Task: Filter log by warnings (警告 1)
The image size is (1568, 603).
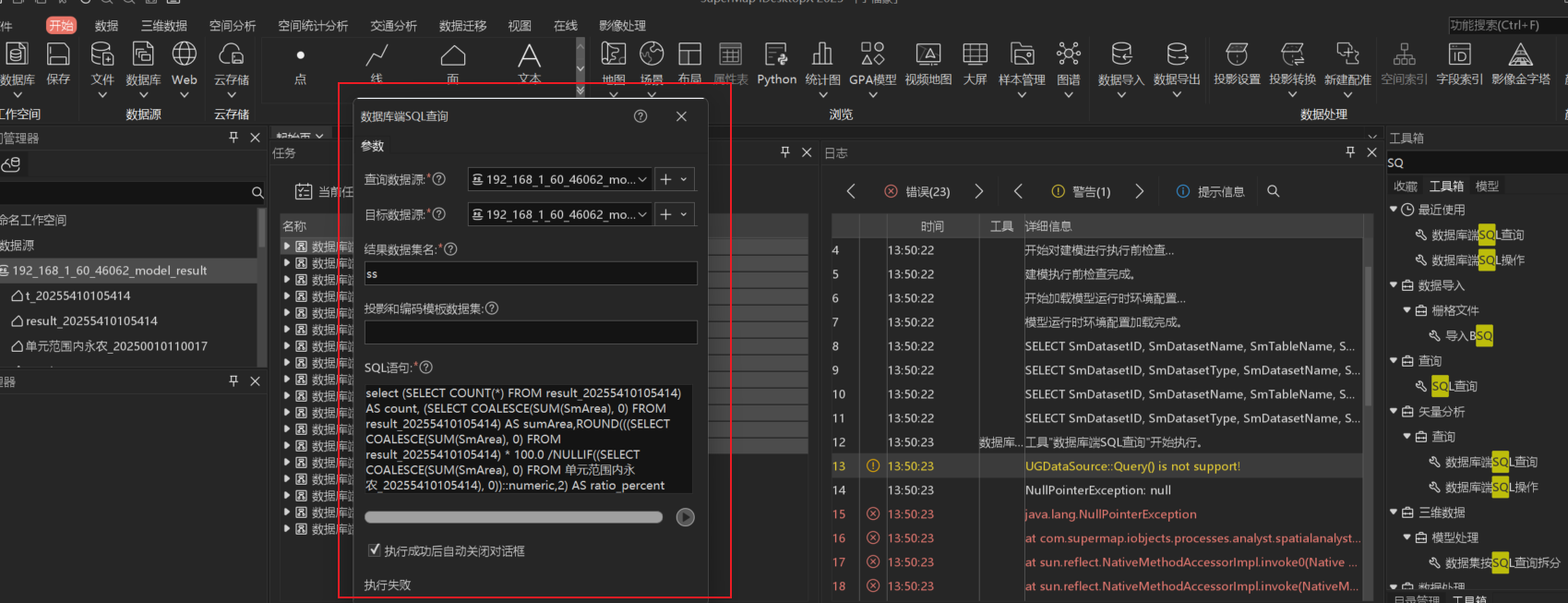Action: coord(1081,191)
